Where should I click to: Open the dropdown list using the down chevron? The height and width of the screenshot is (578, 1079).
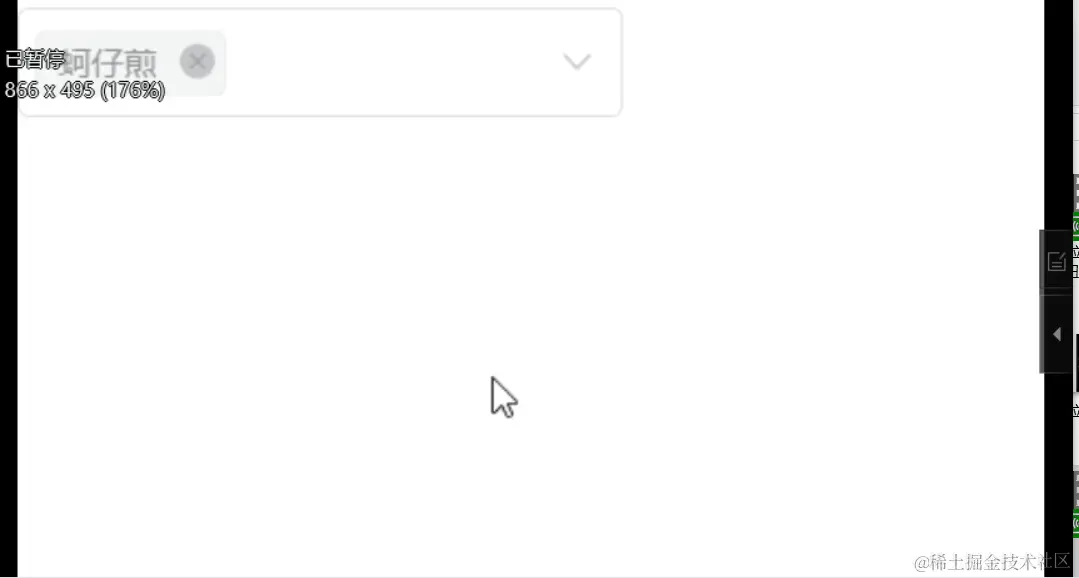[x=577, y=62]
